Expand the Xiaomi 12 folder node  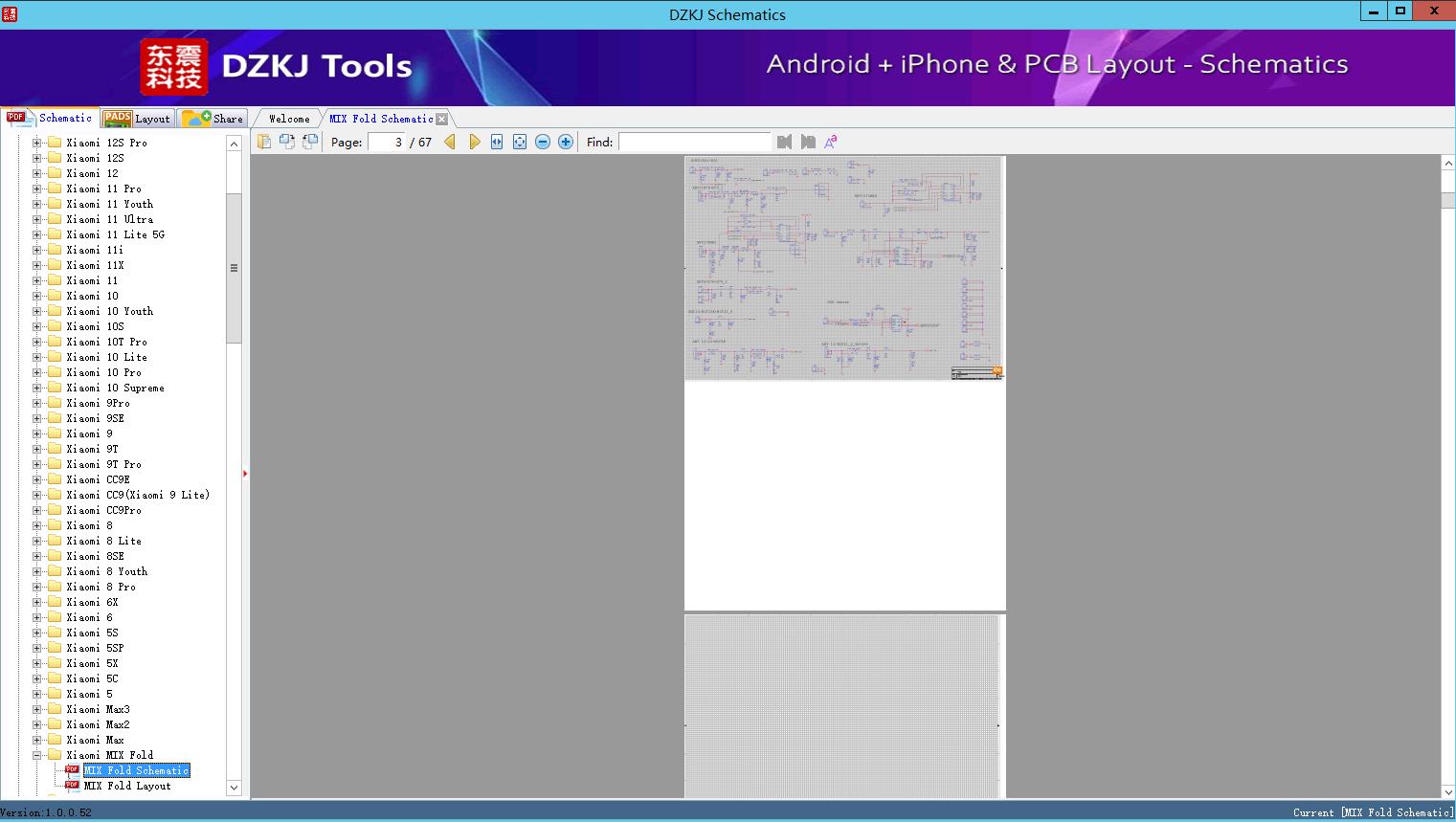click(x=37, y=173)
